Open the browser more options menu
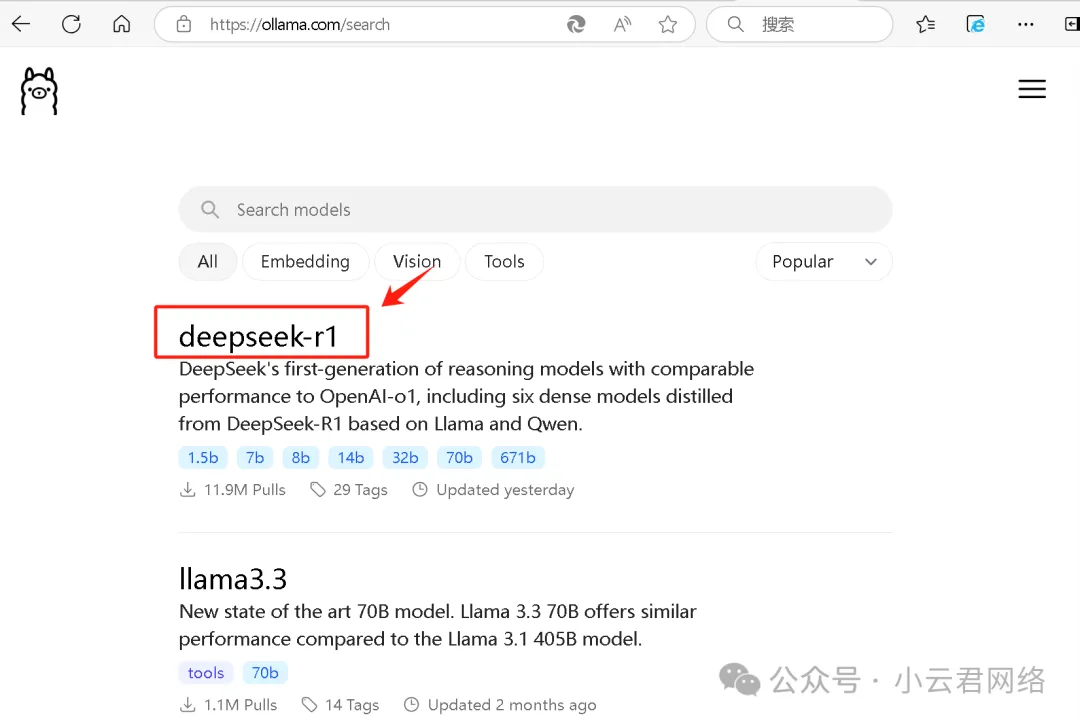Viewport: 1080px width, 724px height. [x=1026, y=25]
